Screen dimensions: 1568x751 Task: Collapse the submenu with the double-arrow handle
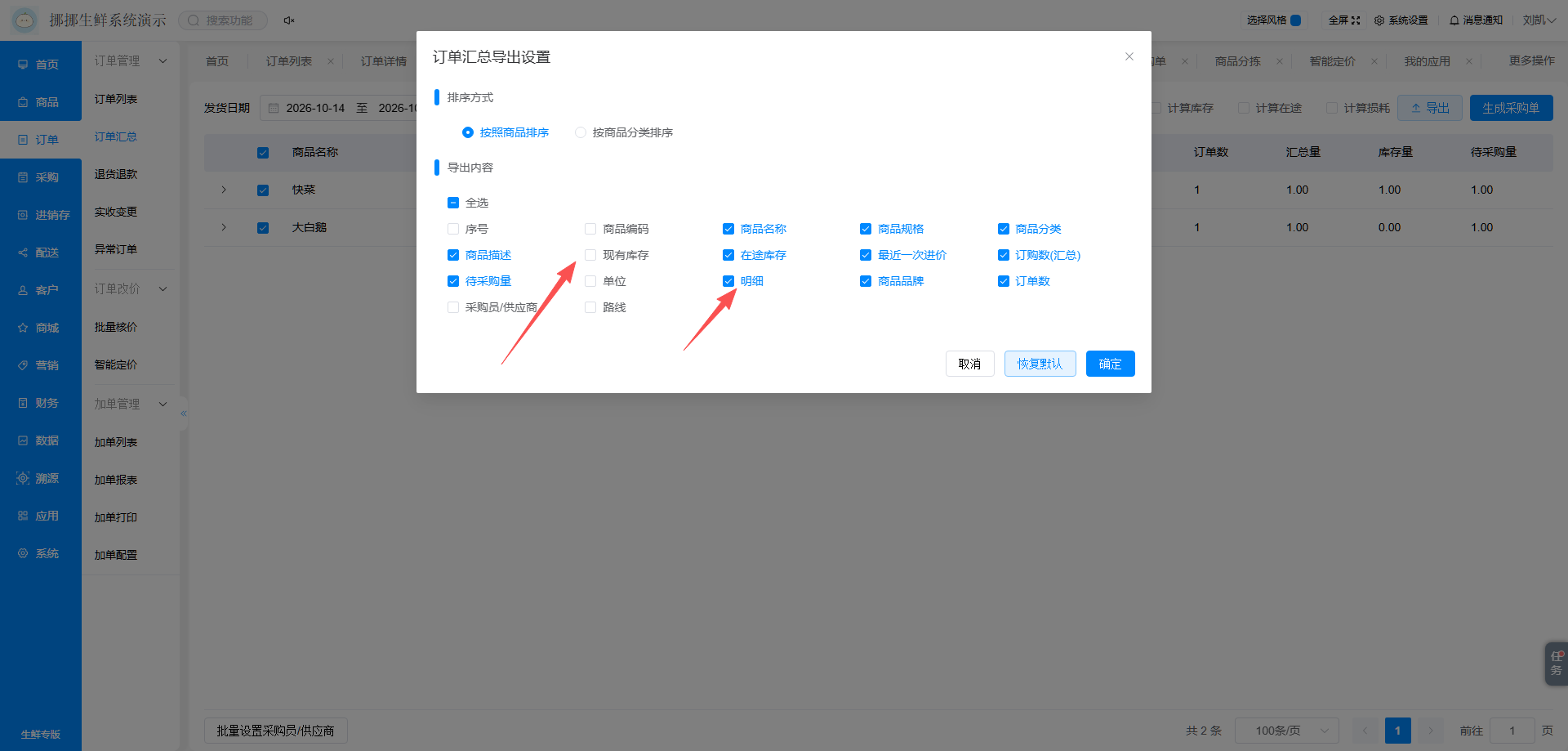[184, 413]
